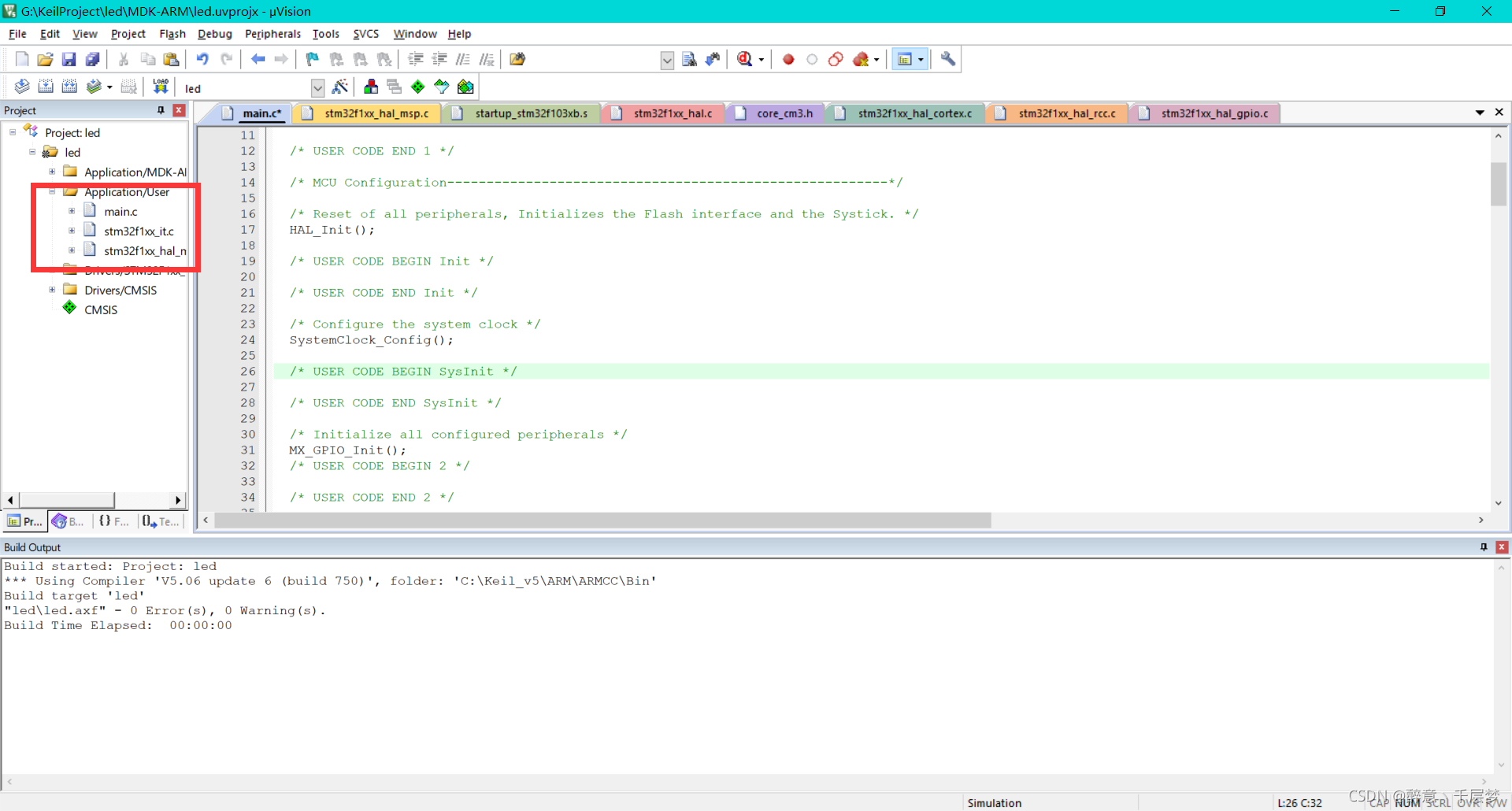Open Manage Project Items with the colored blocks icon
The width and height of the screenshot is (1512, 811).
(x=371, y=87)
